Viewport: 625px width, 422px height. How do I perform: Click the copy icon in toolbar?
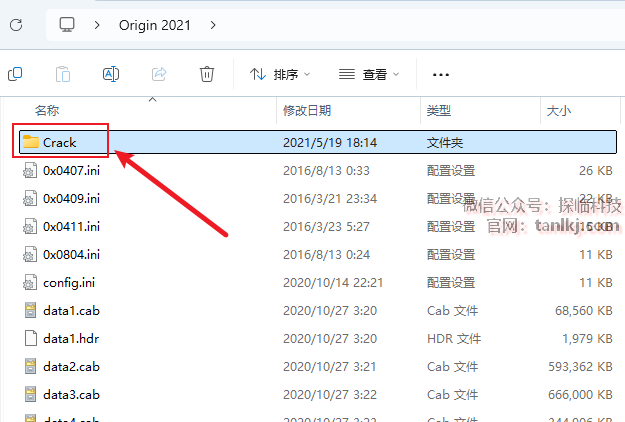tap(15, 74)
